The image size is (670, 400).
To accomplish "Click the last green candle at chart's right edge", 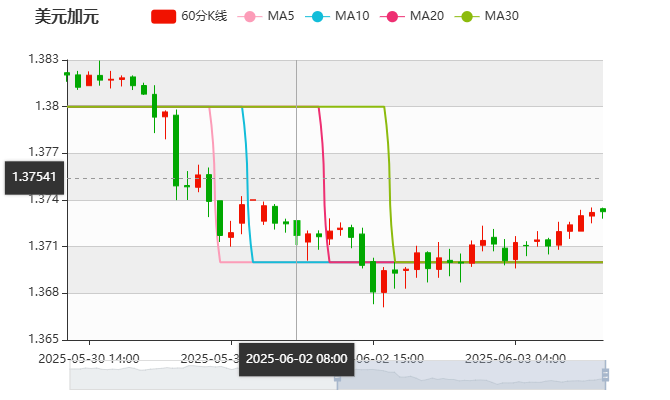I will pyautogui.click(x=603, y=210).
